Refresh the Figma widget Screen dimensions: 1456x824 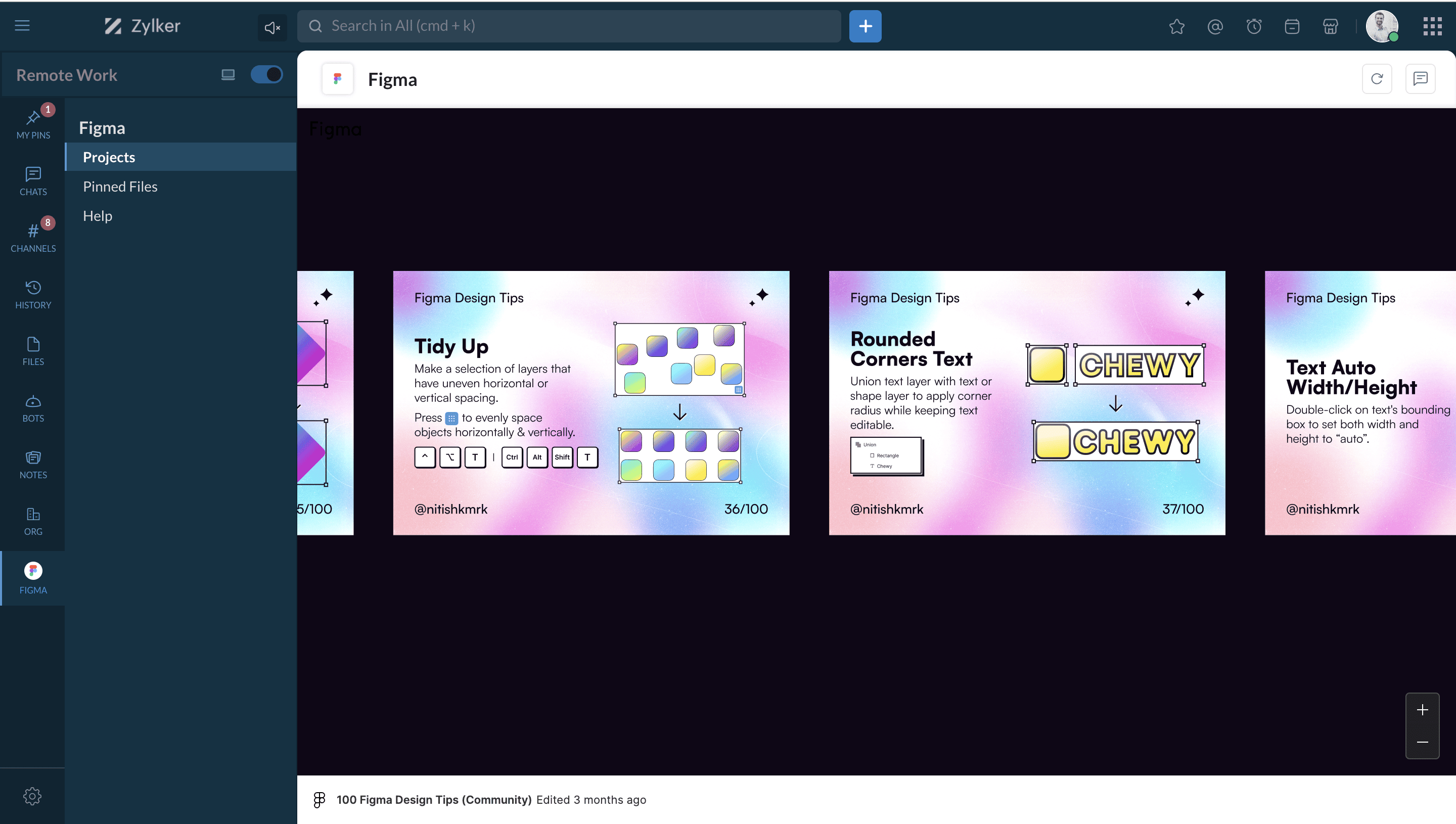1376,79
